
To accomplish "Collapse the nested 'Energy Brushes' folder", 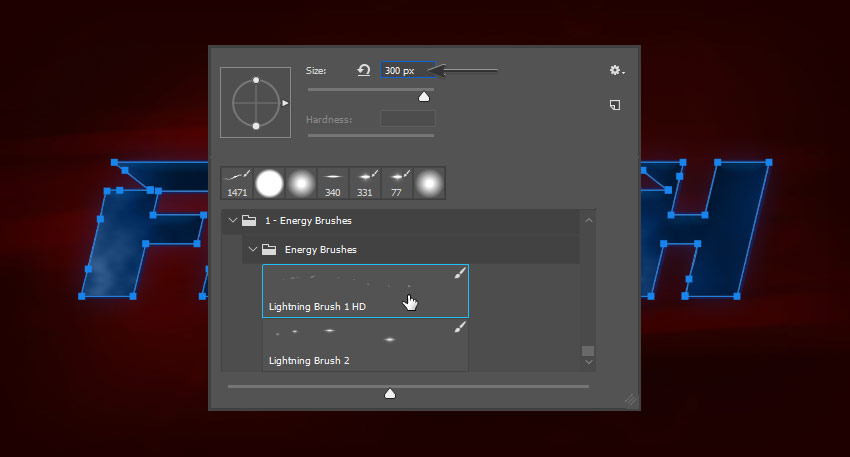I will click(x=254, y=249).
